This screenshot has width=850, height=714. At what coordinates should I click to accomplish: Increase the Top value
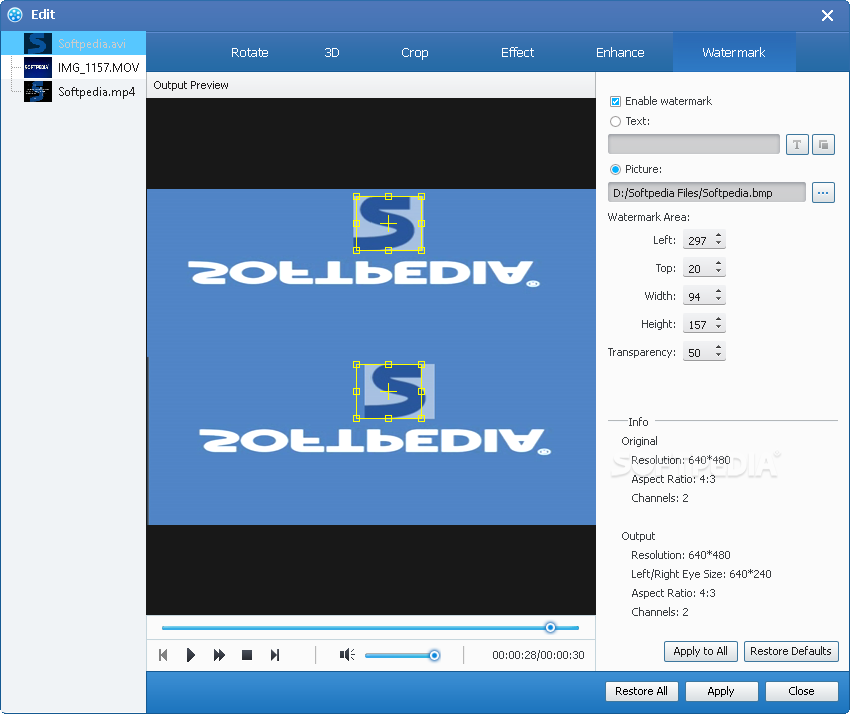coord(718,264)
